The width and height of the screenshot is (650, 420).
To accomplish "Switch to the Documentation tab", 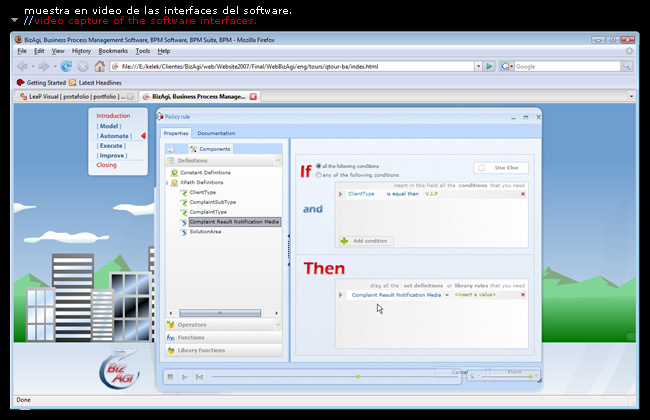I will pos(216,133).
